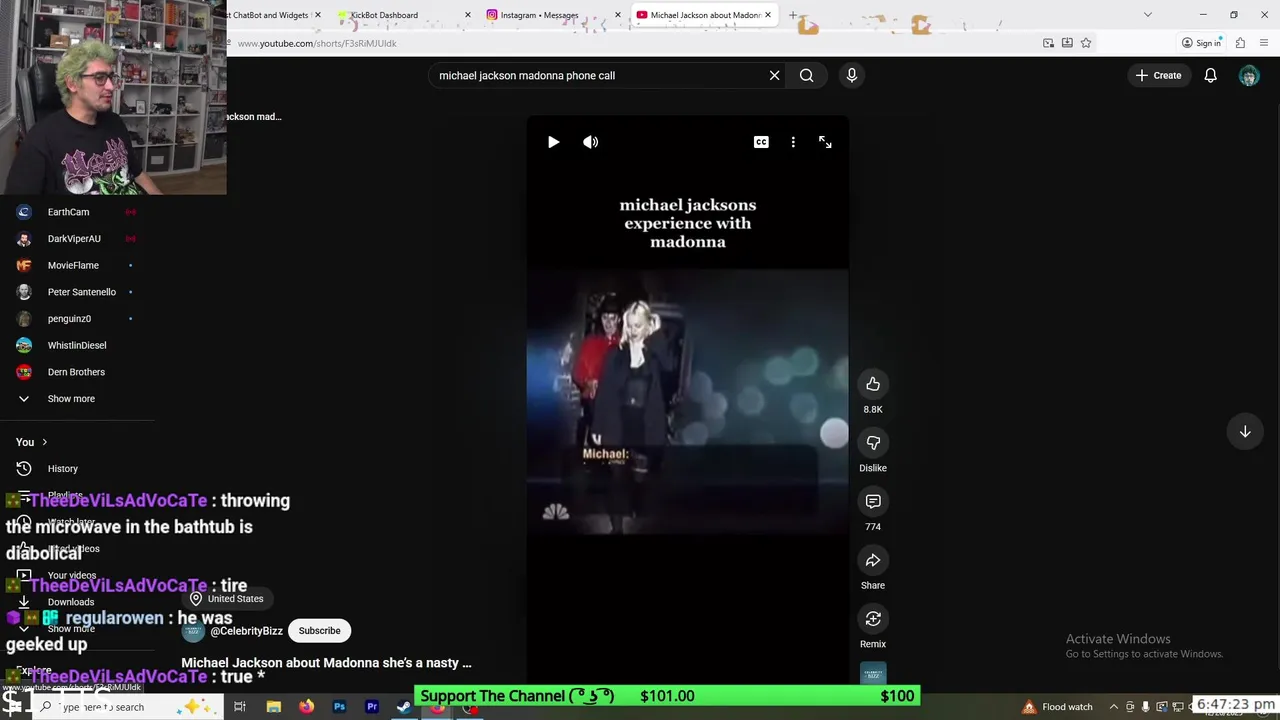Click the install/save page icon in address bar
Viewport: 1280px width, 720px height.
click(1067, 43)
